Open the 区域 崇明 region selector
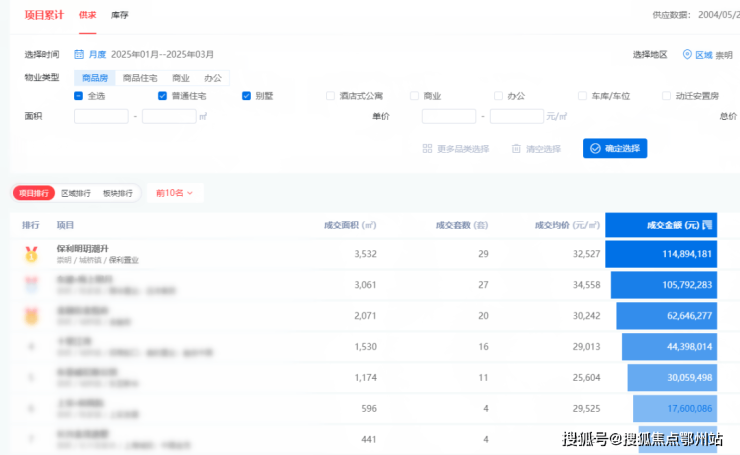Viewport: 740px width, 455px height. tap(712, 55)
